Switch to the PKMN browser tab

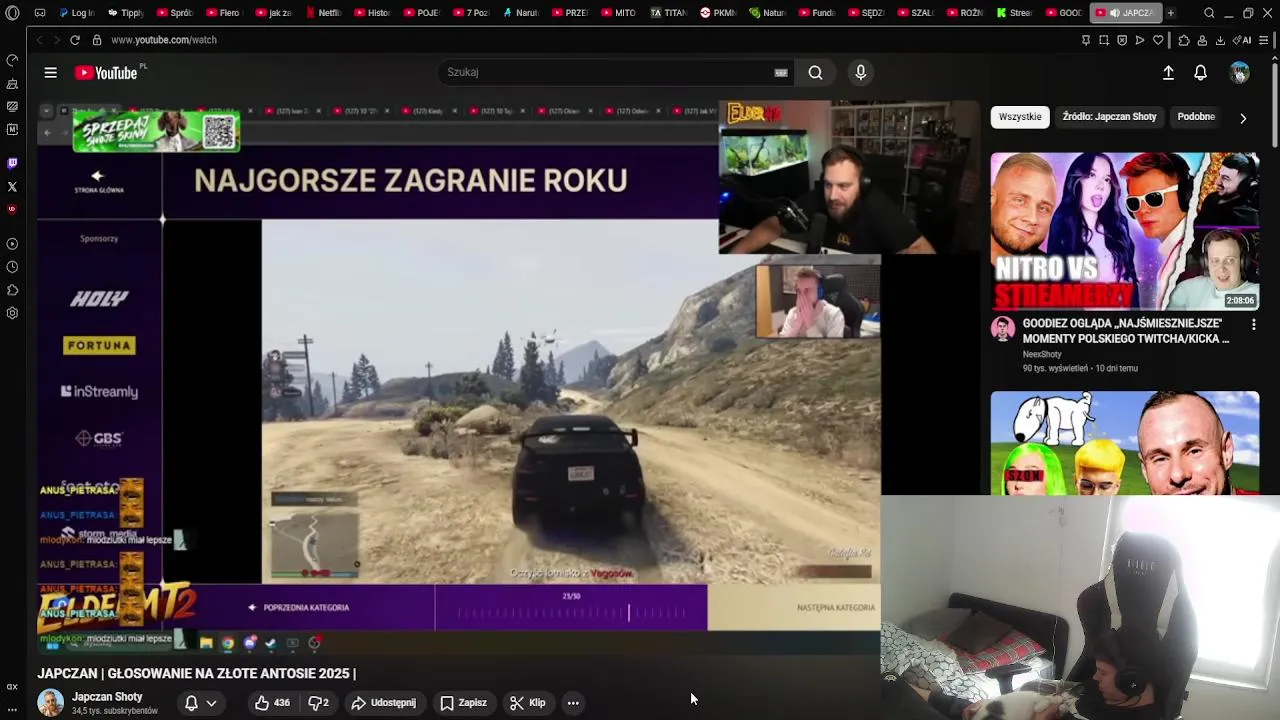(x=717, y=13)
